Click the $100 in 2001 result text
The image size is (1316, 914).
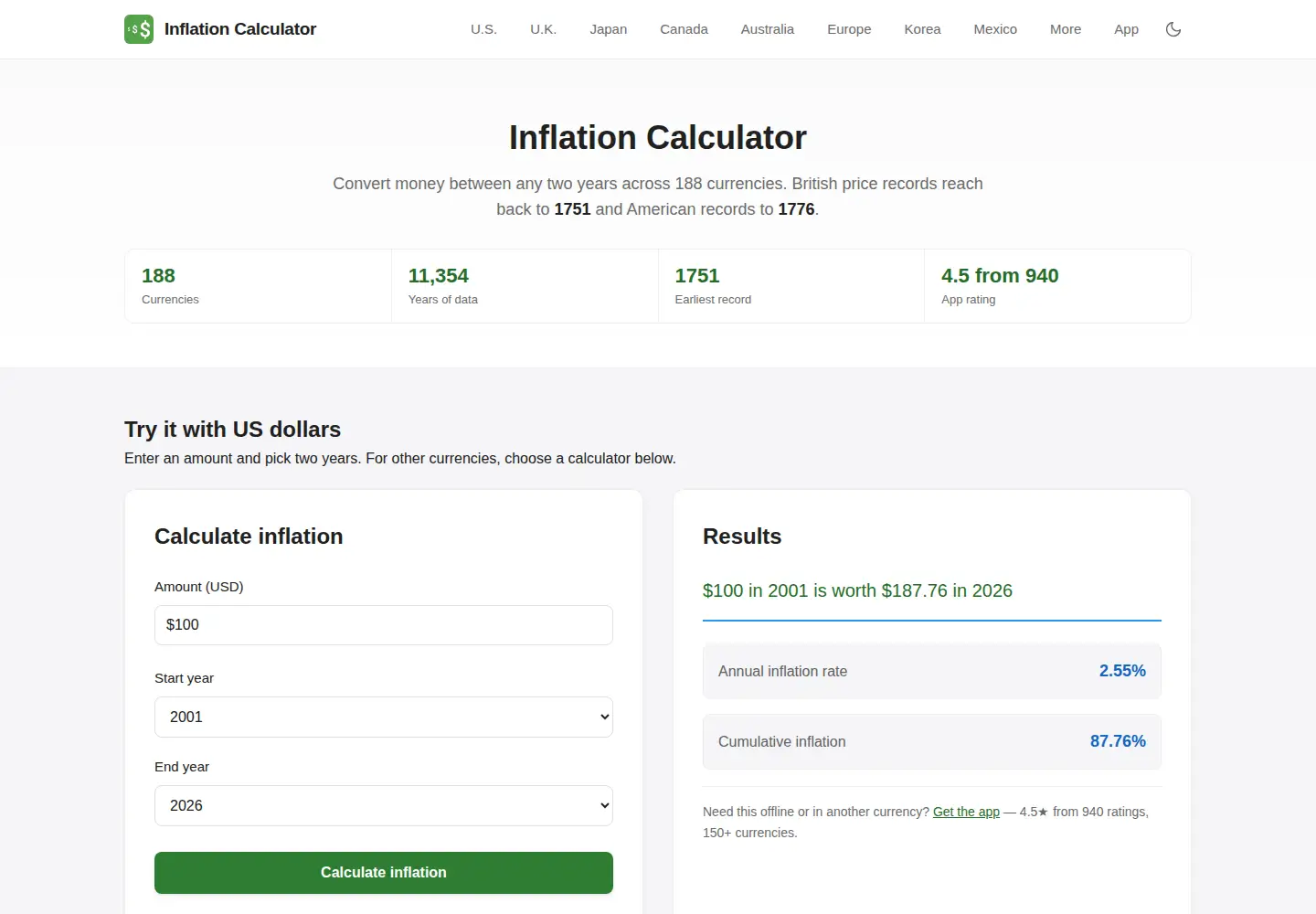857,590
